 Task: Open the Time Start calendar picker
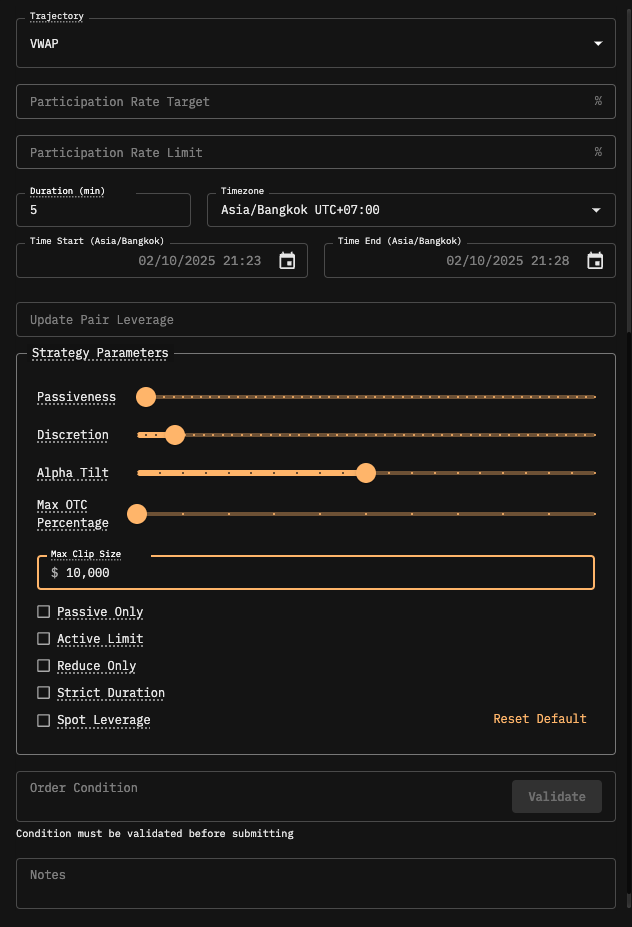click(287, 261)
